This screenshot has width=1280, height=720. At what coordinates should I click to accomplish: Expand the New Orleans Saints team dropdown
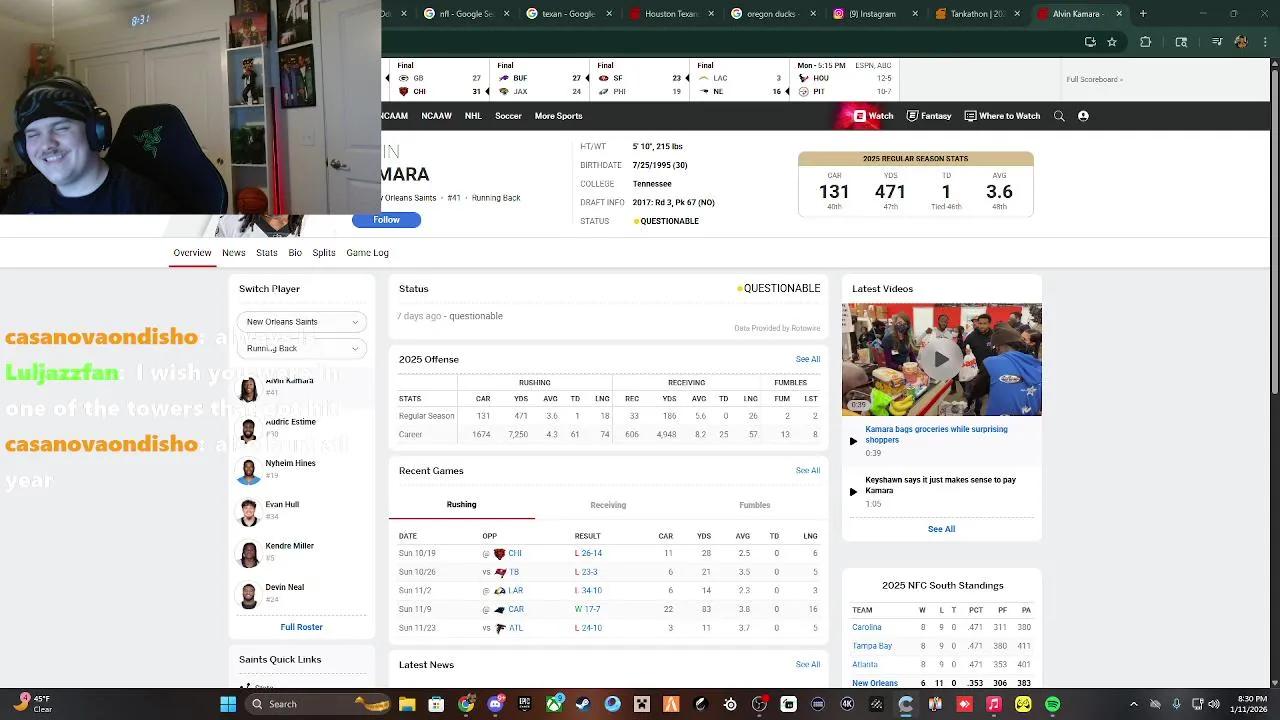[302, 322]
